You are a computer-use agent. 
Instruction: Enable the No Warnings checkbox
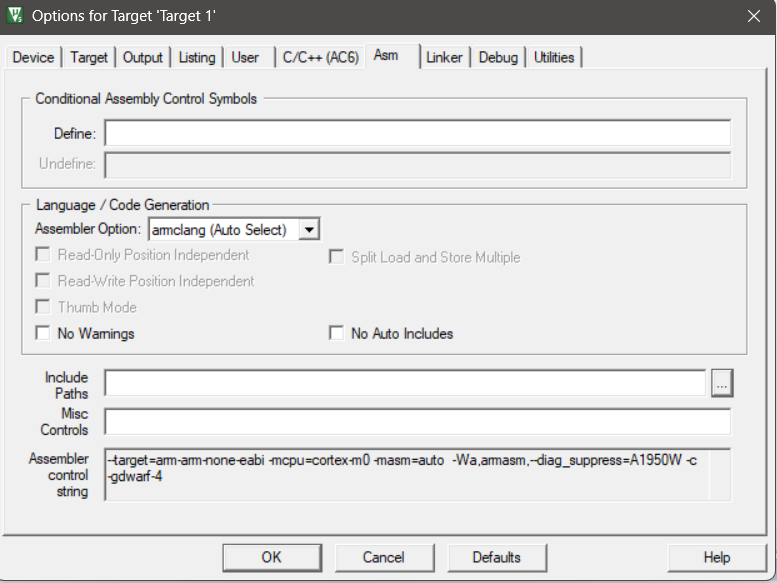43,334
